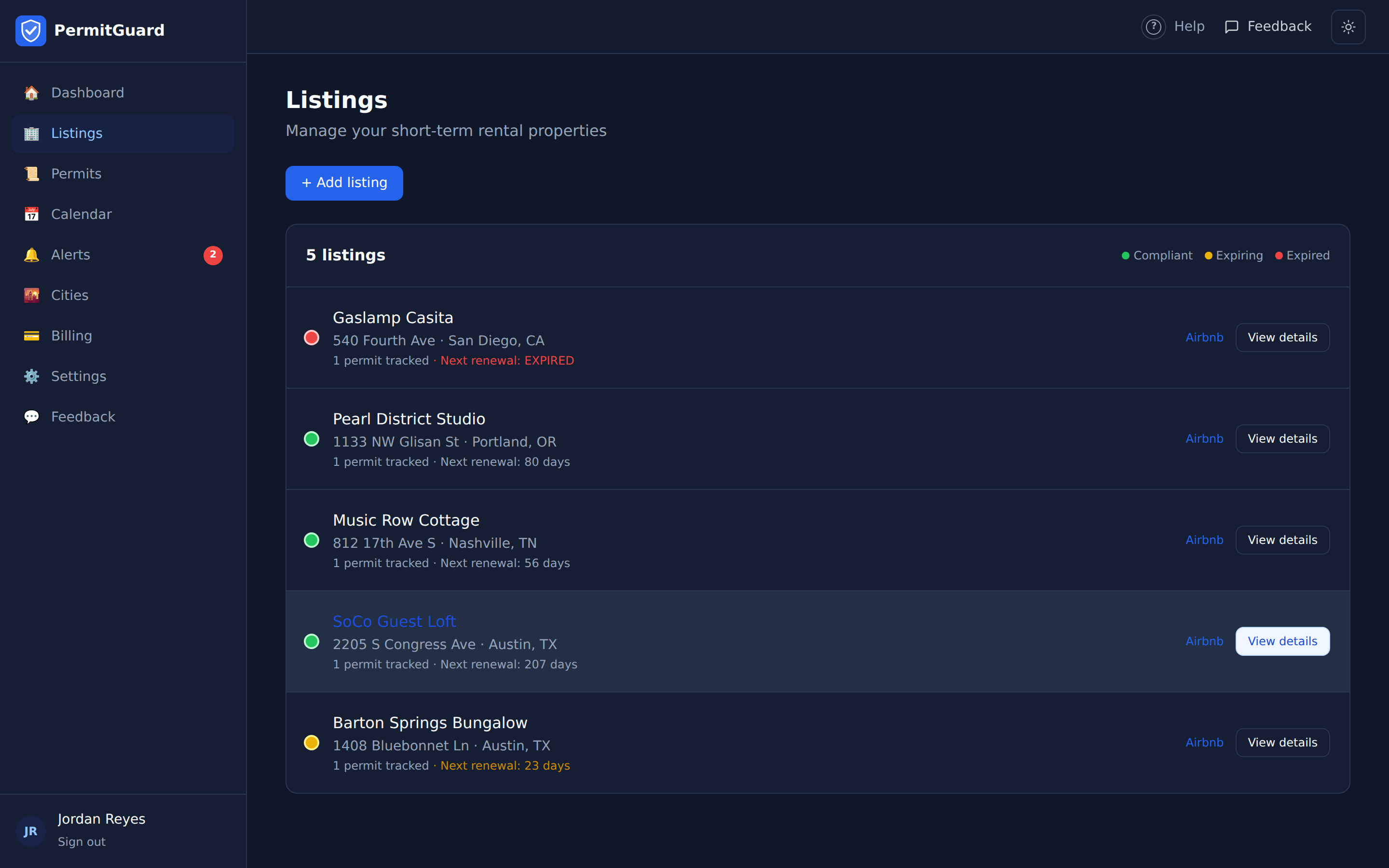Click "Next renewal: 207 days" text
The image size is (1389, 868).
point(508,665)
